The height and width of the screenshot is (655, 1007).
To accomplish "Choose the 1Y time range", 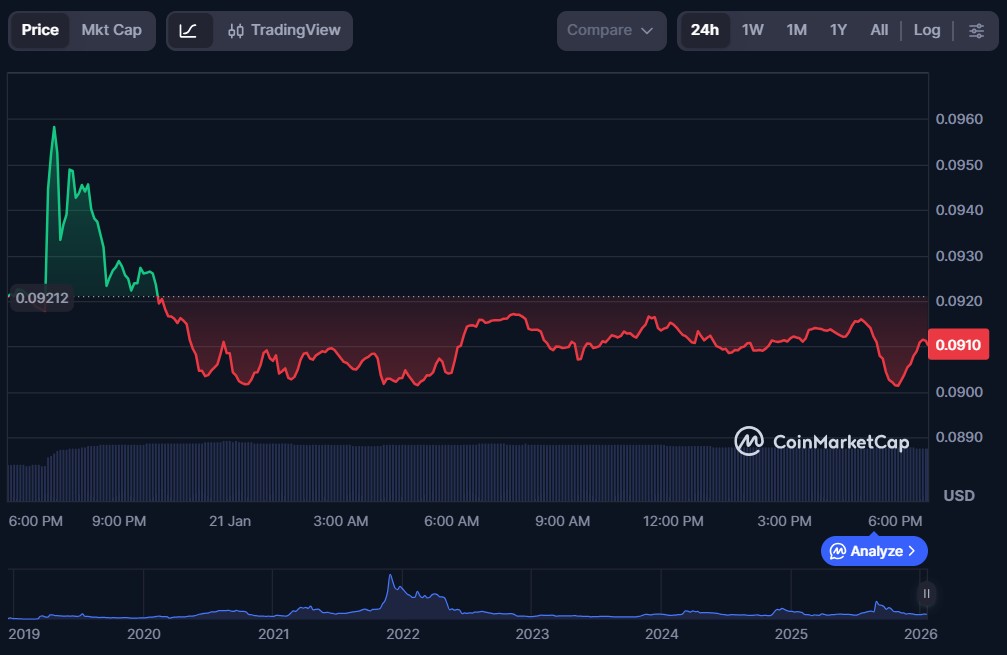I will 838,30.
